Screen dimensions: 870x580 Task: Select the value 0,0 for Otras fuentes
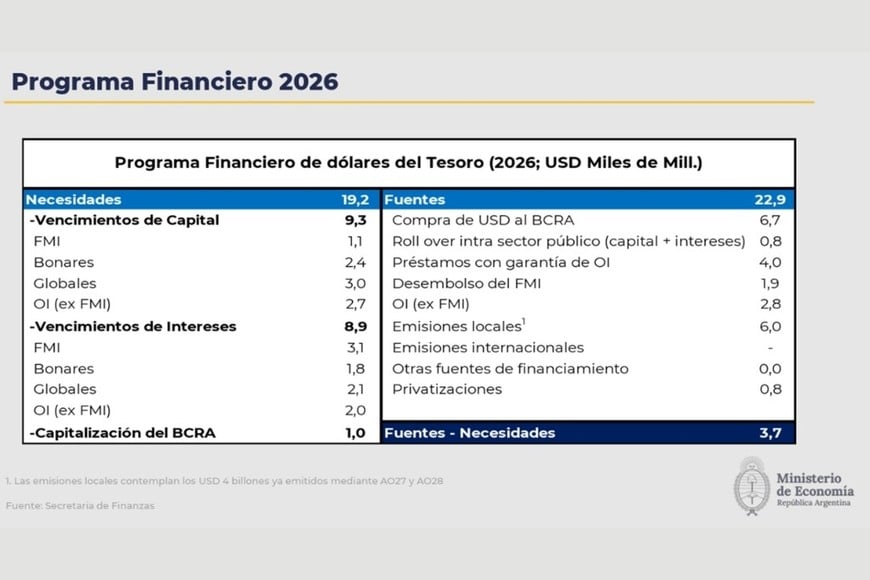[770, 369]
